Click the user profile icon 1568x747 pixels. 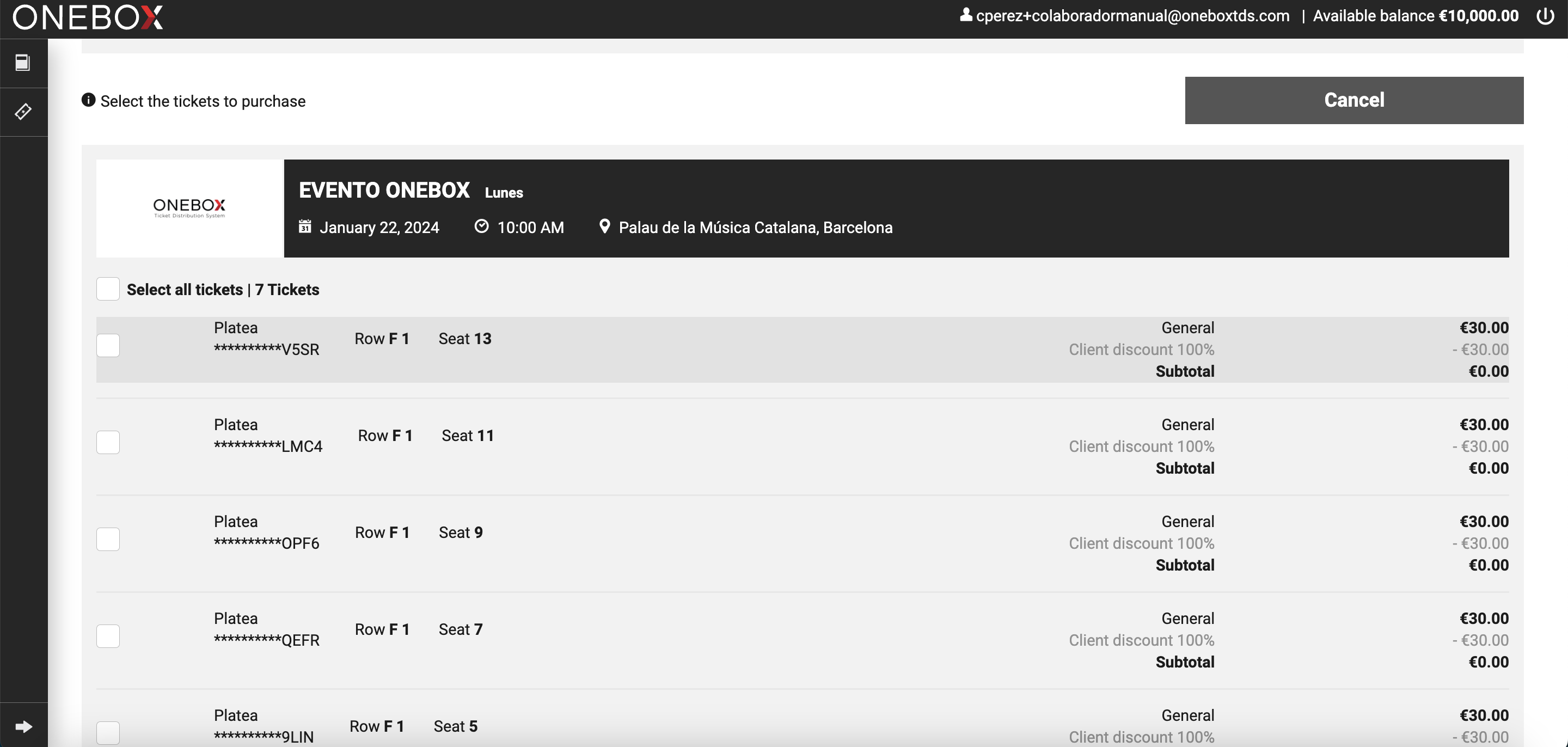[x=965, y=15]
